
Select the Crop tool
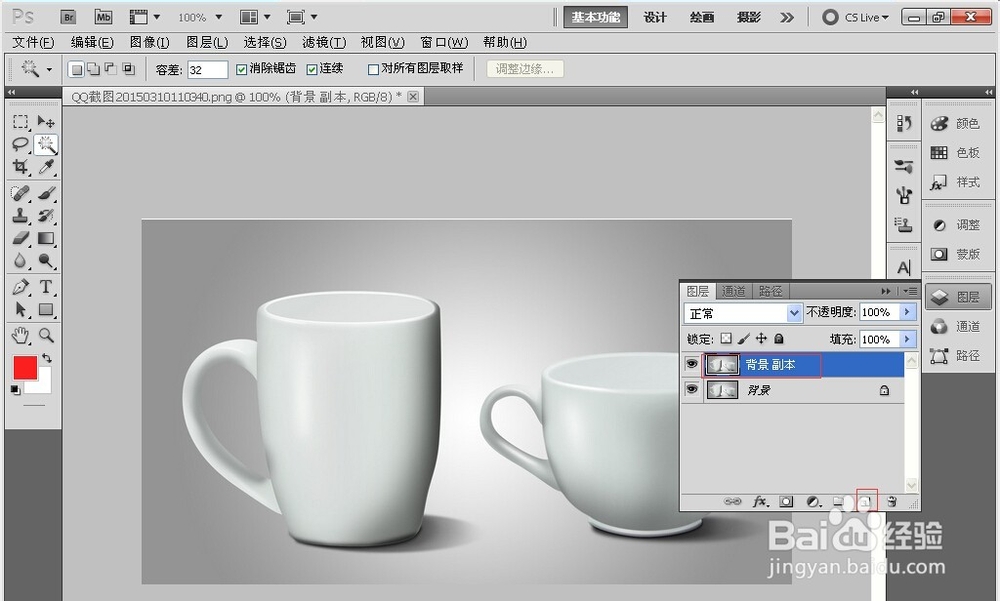[20, 167]
